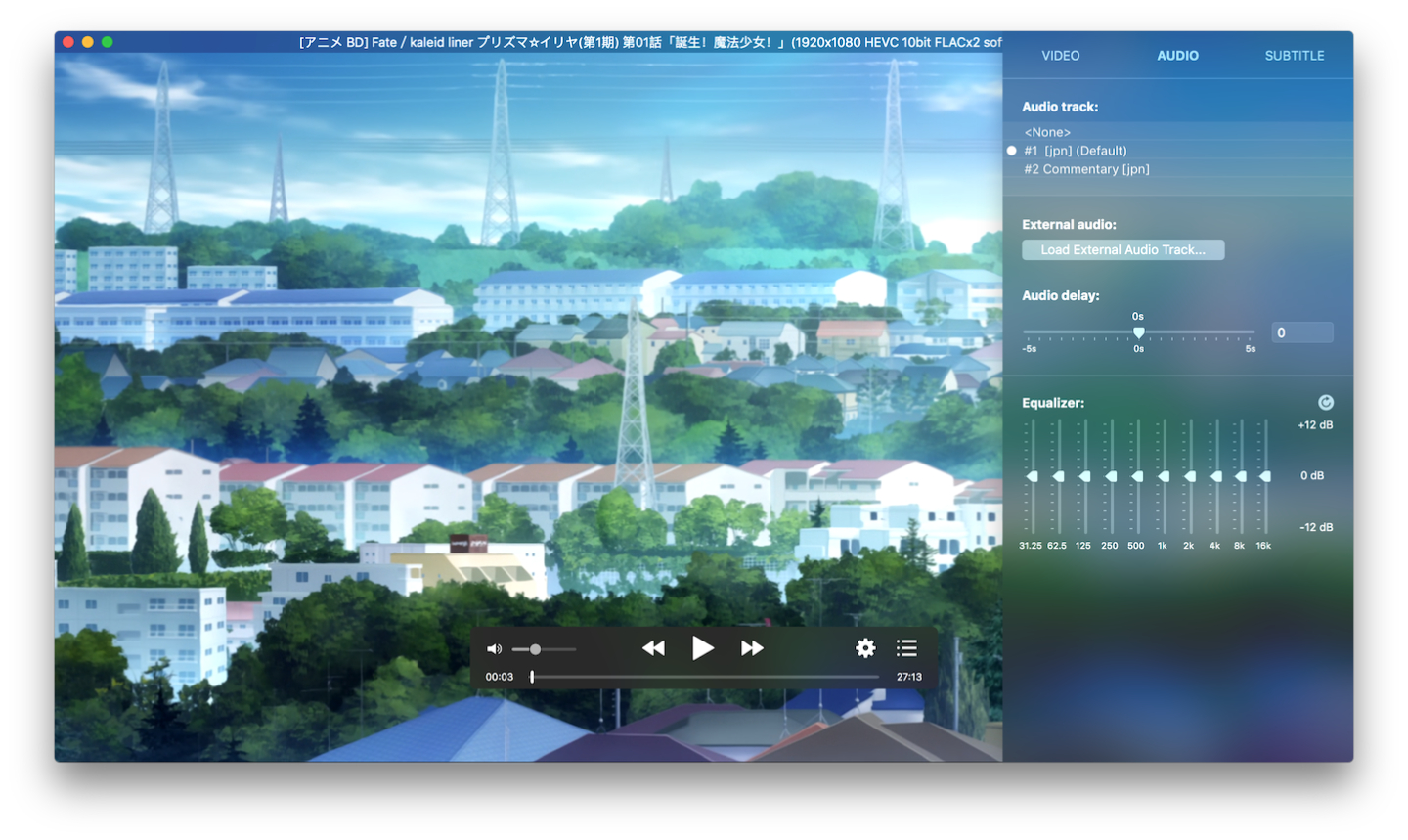Switch to the VIDEO tab

click(1060, 56)
